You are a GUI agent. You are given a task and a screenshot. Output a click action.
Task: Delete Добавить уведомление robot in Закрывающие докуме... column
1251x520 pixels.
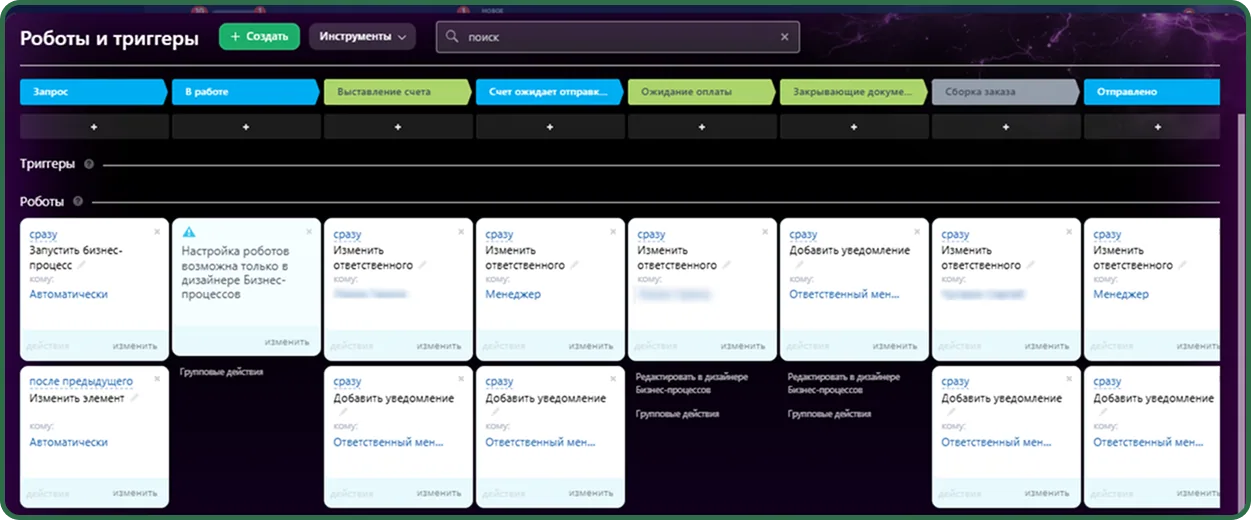click(x=917, y=231)
